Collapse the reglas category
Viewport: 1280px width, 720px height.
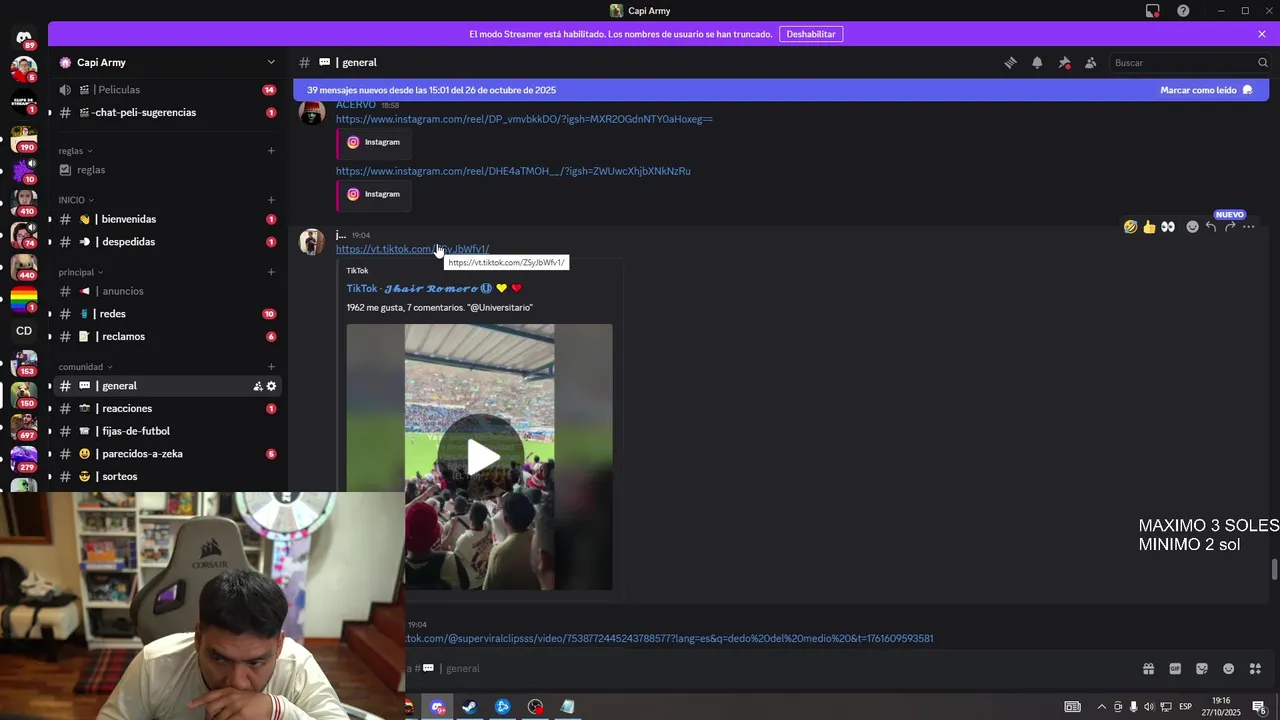click(76, 151)
